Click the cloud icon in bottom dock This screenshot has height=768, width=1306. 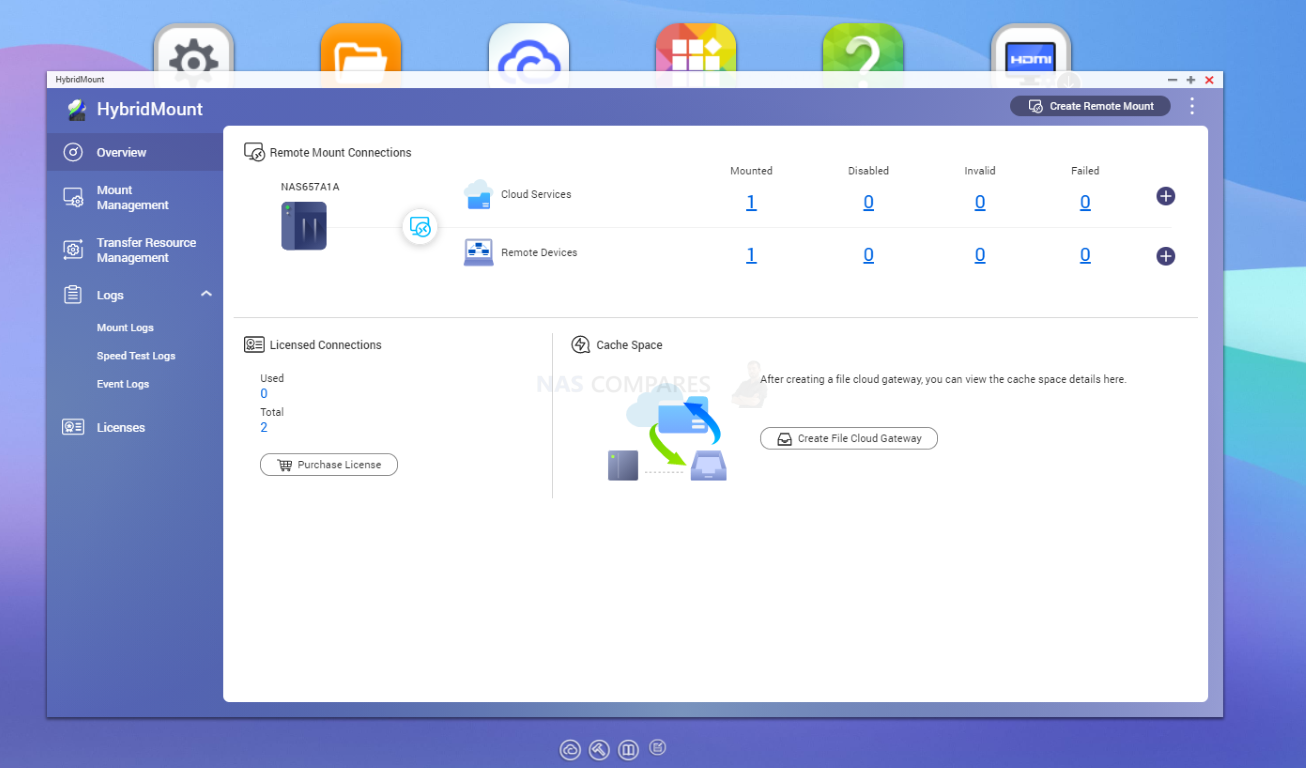pos(570,749)
